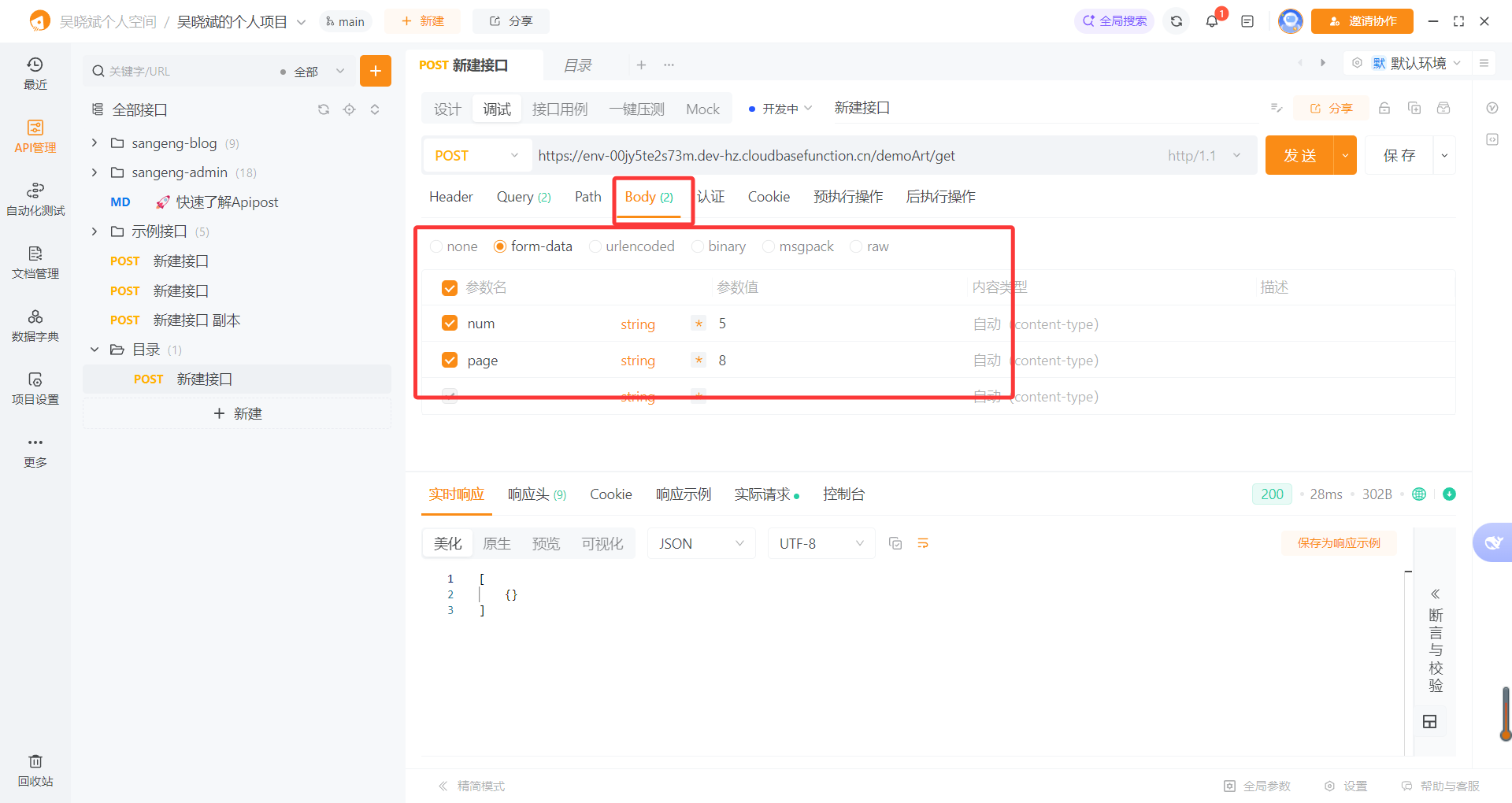1512x803 pixels.
Task: Open Data Dictionary in sidebar
Action: pos(35,325)
